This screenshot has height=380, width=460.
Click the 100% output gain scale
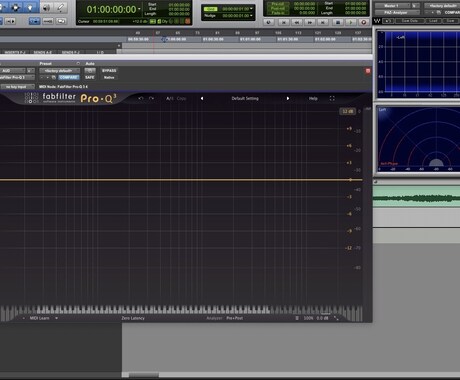pos(308,318)
